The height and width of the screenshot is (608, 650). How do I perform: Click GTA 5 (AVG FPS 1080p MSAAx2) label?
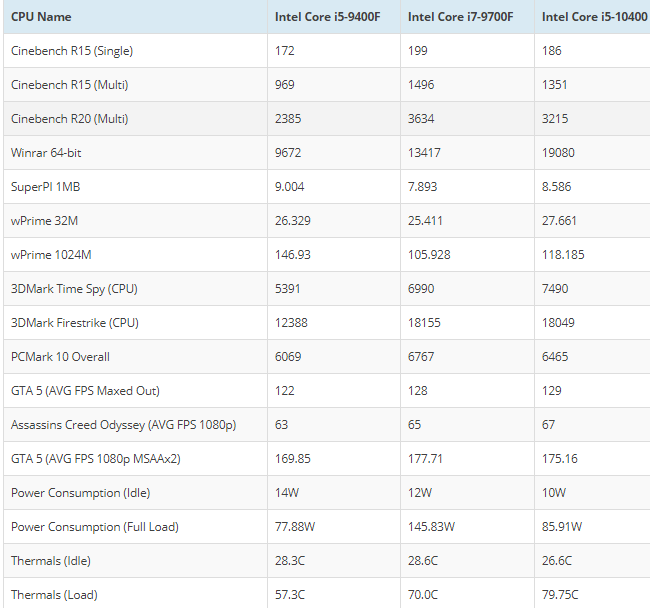point(96,459)
